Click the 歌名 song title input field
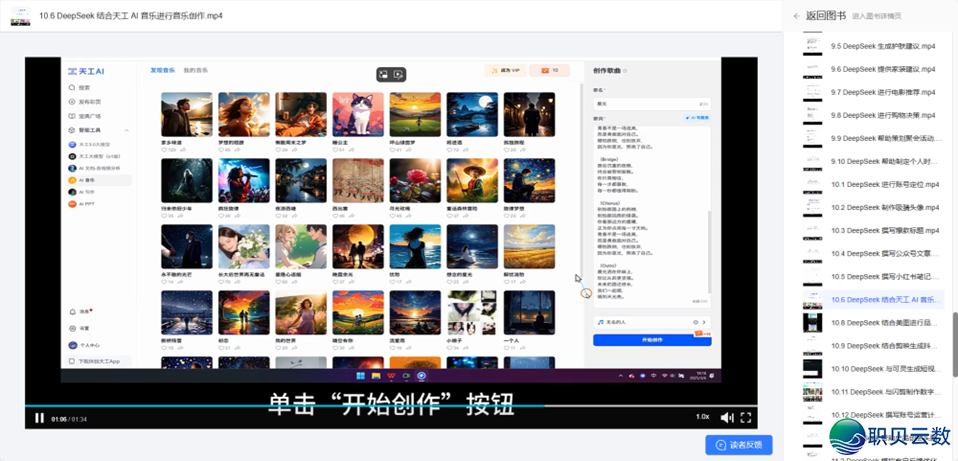 [652, 104]
